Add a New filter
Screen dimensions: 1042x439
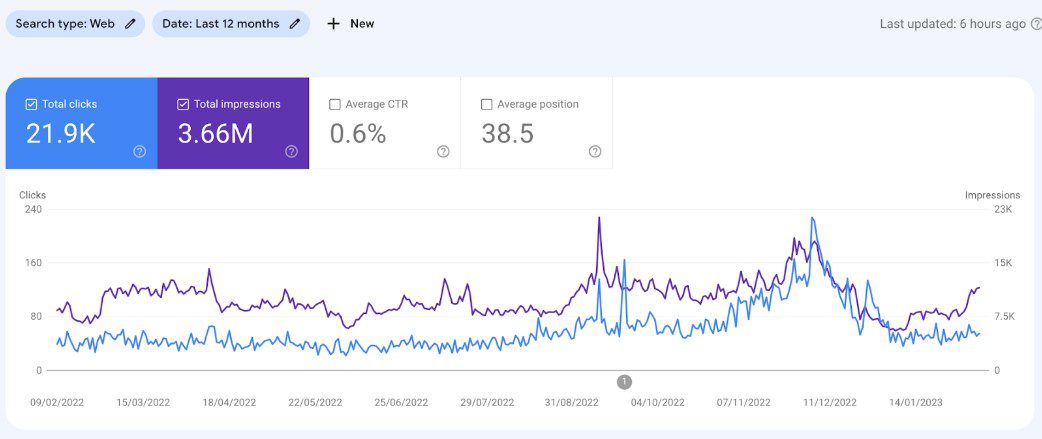point(350,24)
